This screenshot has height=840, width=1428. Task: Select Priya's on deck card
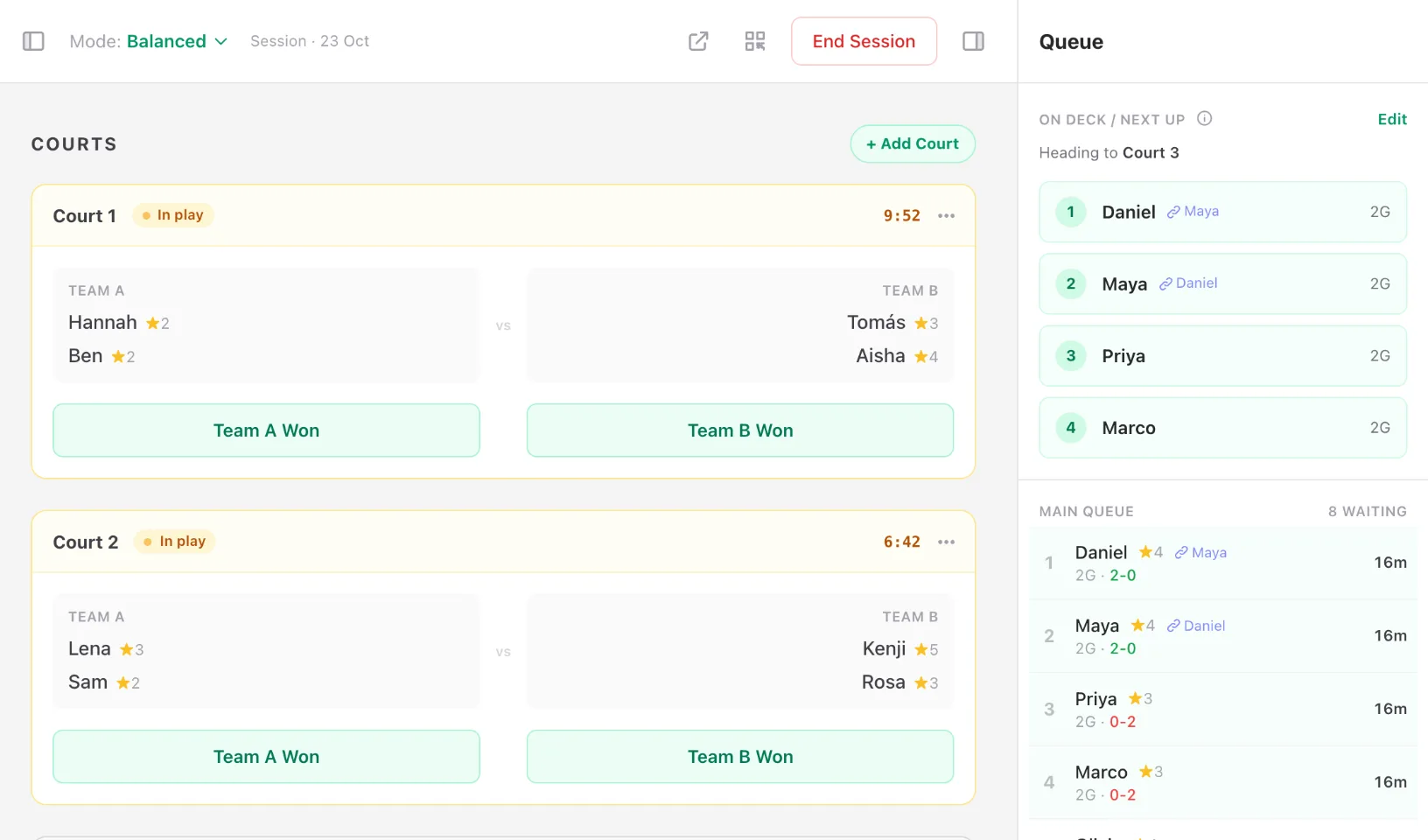(1222, 356)
